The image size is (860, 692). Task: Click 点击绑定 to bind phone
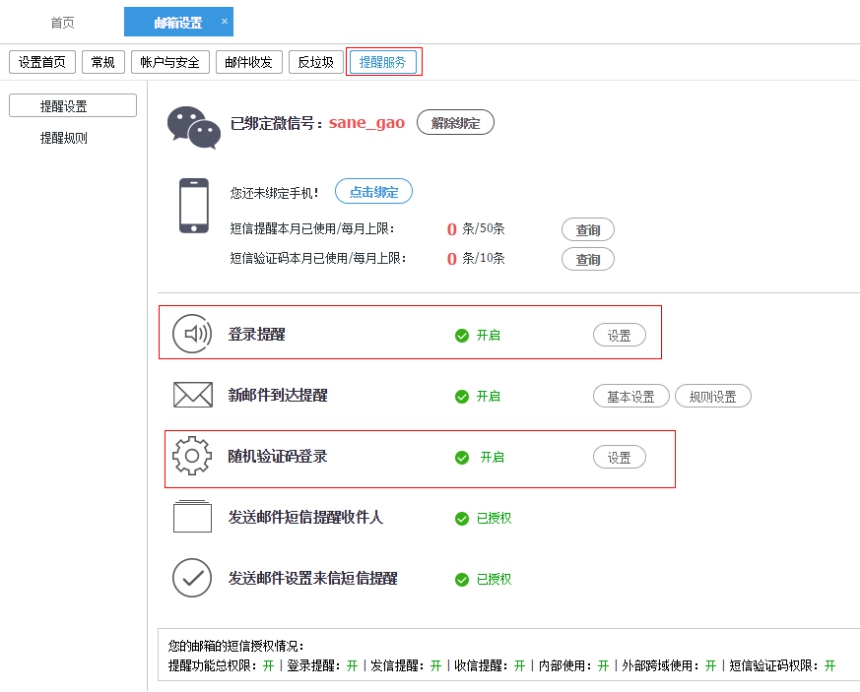coord(373,192)
